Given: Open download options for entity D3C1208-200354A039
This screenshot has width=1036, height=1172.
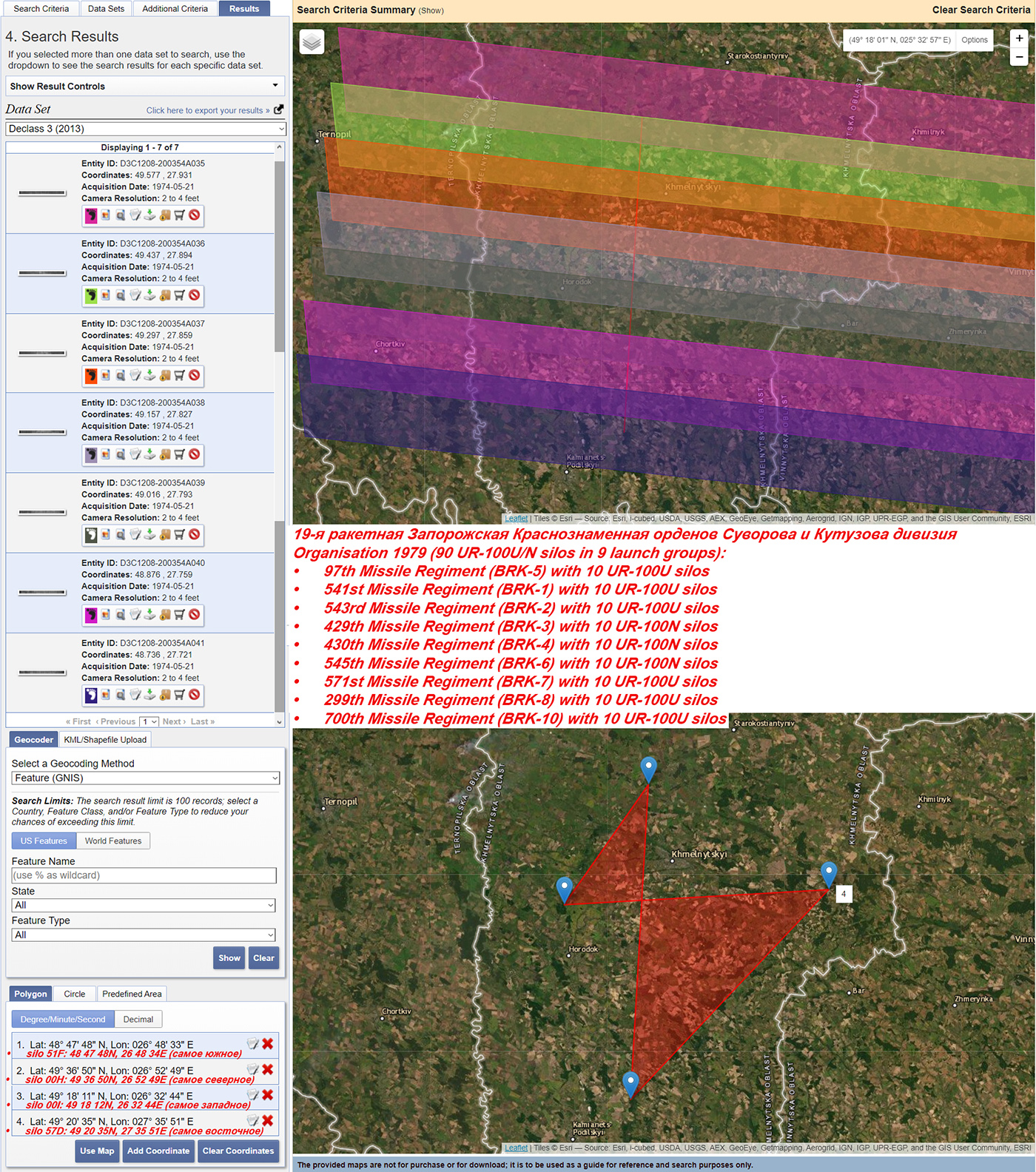Looking at the screenshot, I should pyautogui.click(x=150, y=535).
